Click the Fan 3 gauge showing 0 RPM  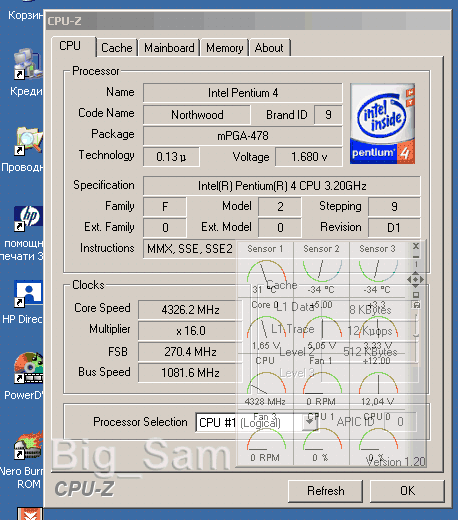[266, 438]
